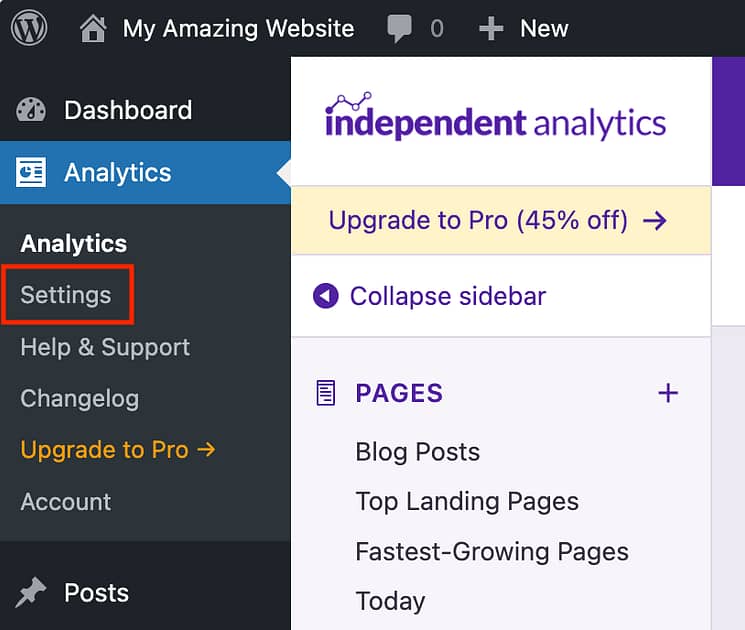Screen dimensions: 745x630
Task: Open the Changelog submenu item
Action: coord(80,398)
